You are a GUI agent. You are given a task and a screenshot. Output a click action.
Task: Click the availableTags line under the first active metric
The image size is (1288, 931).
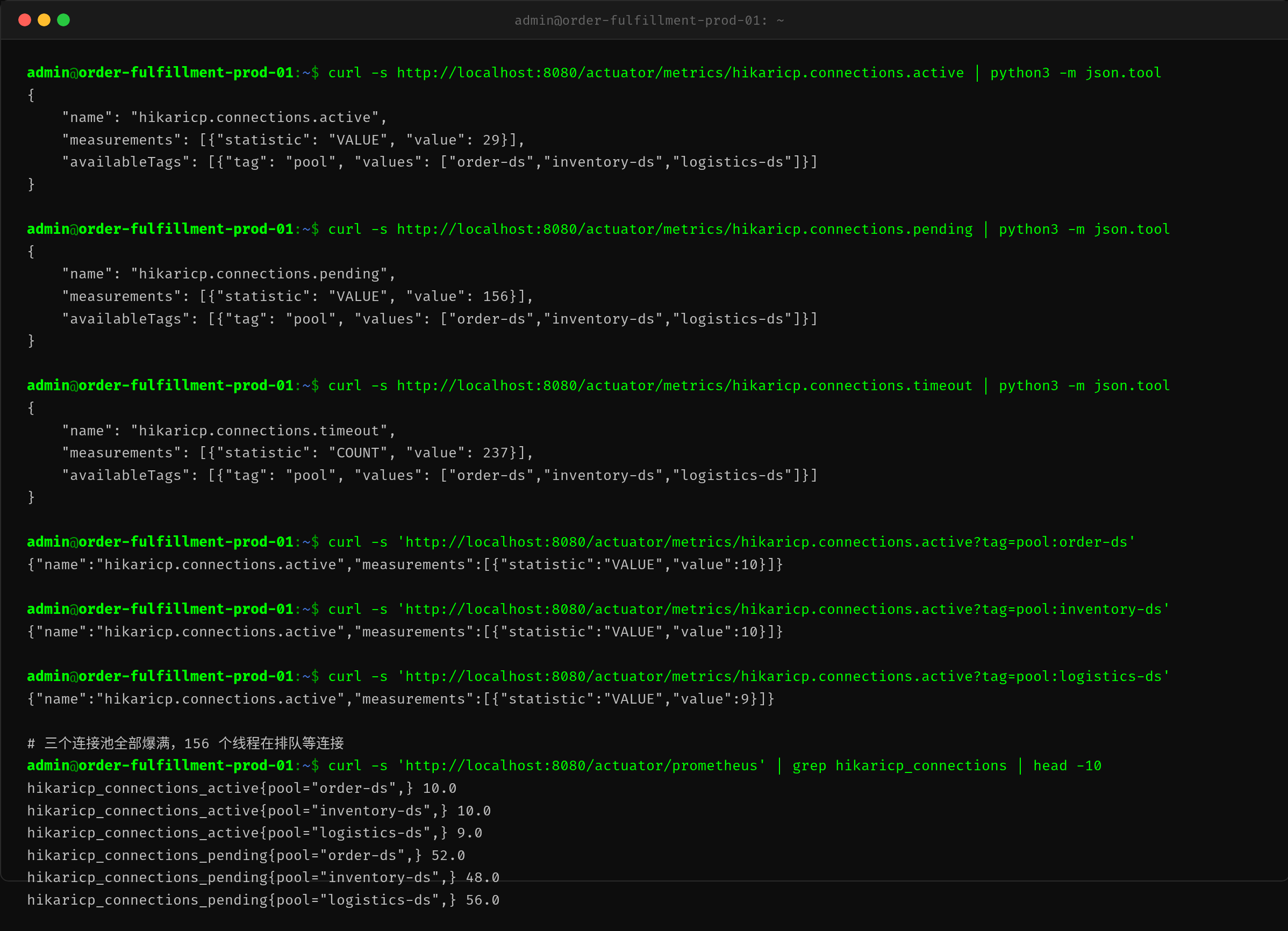pos(440,162)
